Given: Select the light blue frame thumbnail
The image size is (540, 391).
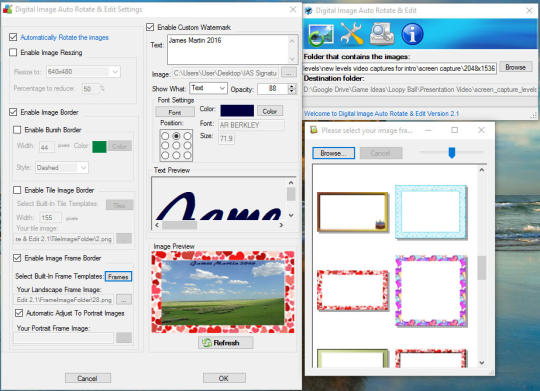Looking at the screenshot, I should point(431,212).
